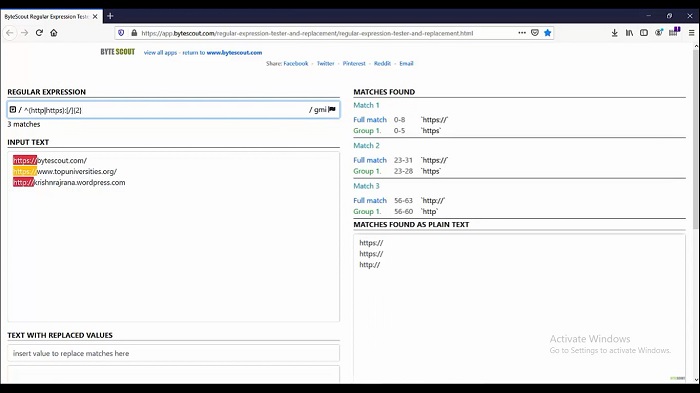The image size is (700, 393).
Task: Click the browser Forward arrow
Action: [25, 33]
